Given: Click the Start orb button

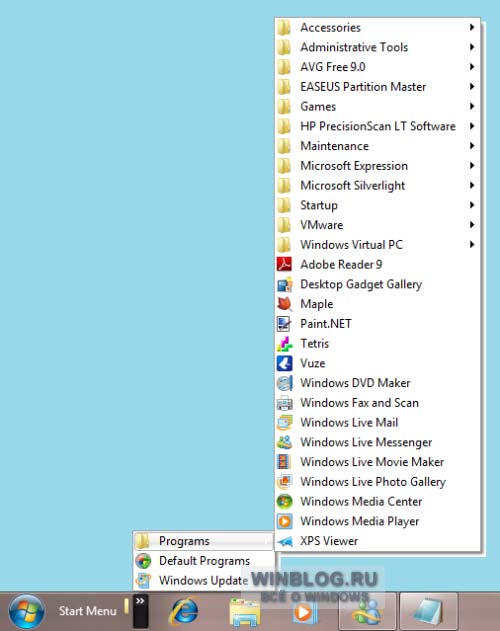Looking at the screenshot, I should click(x=27, y=612).
